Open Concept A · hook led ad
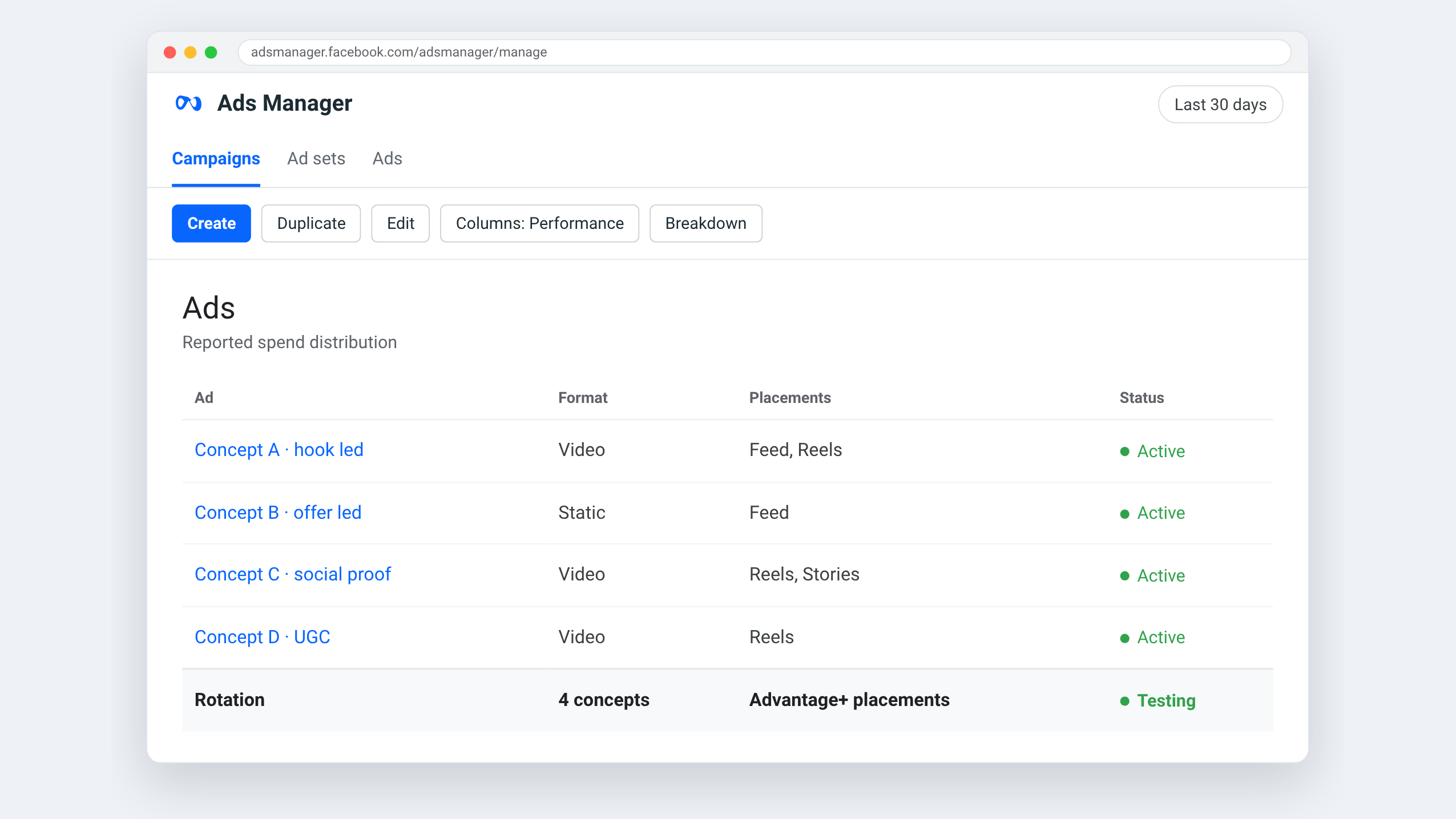Screen dimensions: 1456x819 coord(279,450)
